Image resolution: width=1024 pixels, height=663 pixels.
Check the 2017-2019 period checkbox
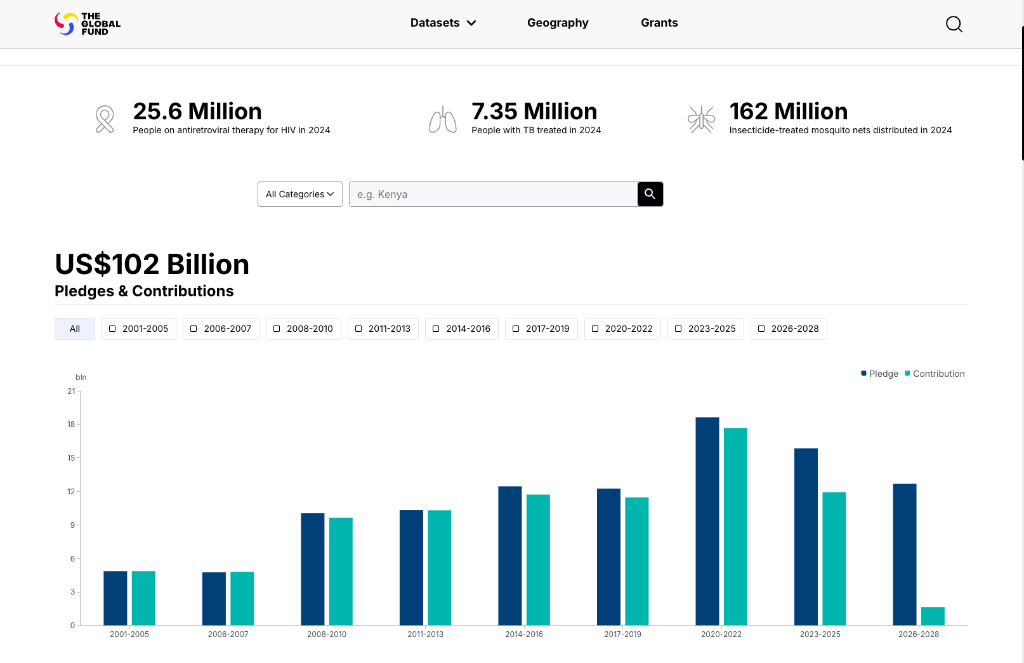coord(515,329)
